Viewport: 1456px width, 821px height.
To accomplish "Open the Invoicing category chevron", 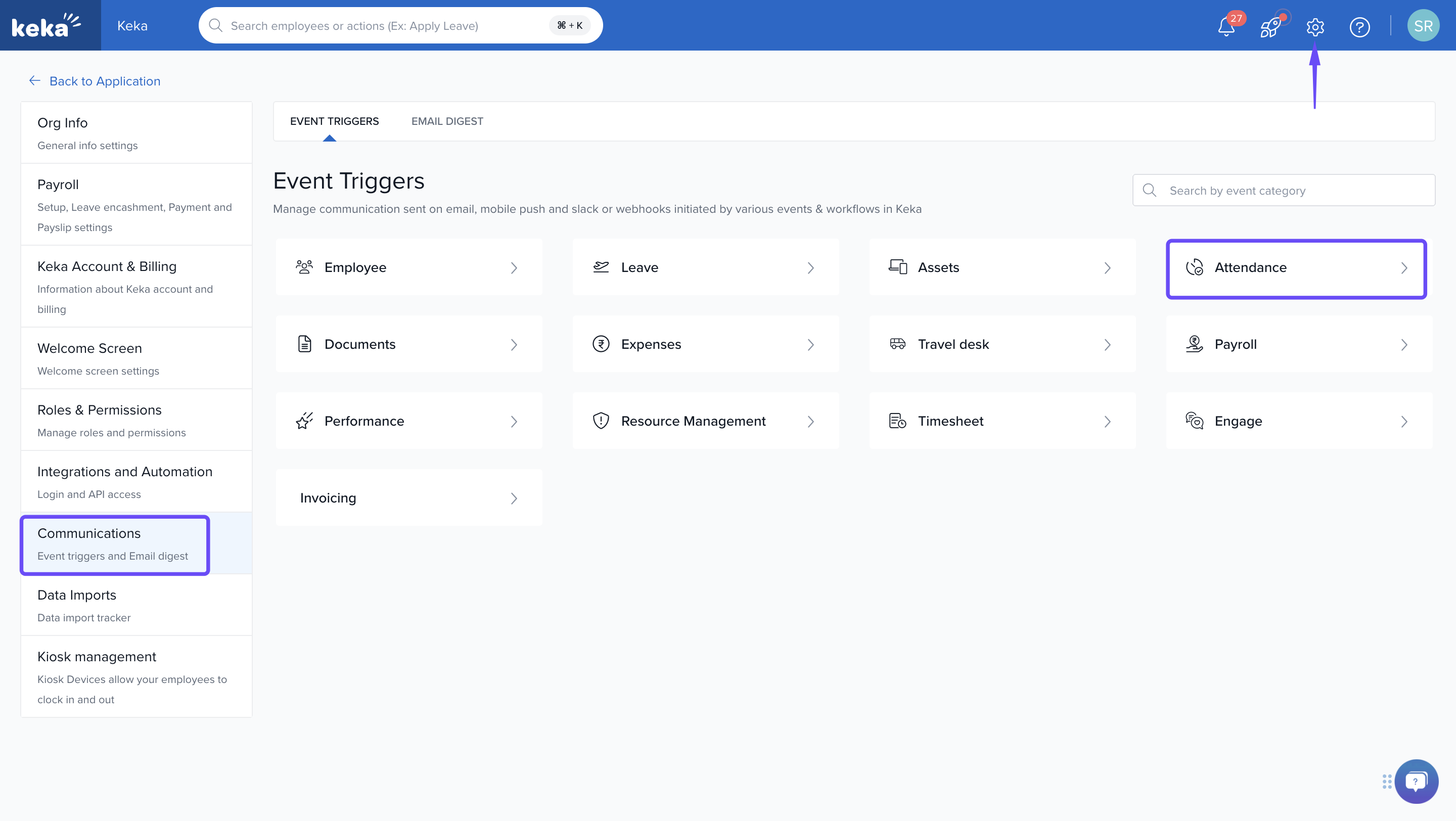I will pos(514,498).
